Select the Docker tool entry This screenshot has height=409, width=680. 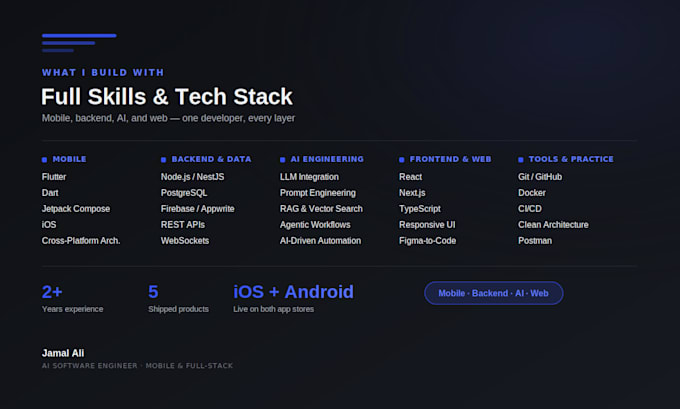532,193
